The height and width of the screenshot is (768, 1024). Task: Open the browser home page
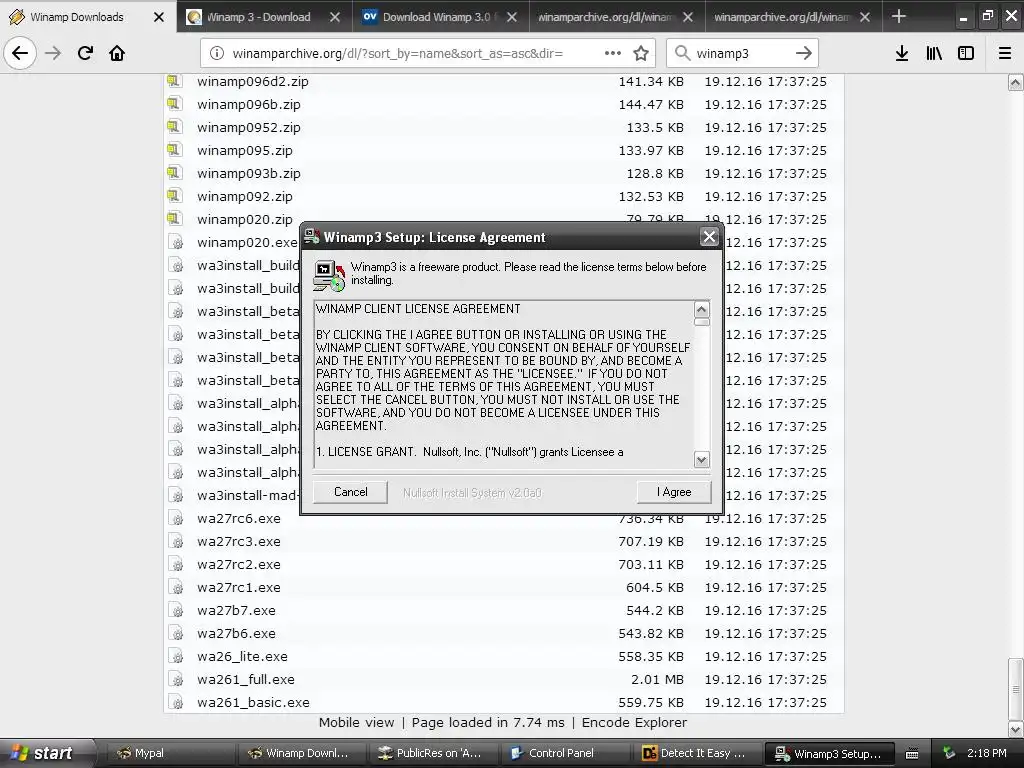click(x=117, y=53)
